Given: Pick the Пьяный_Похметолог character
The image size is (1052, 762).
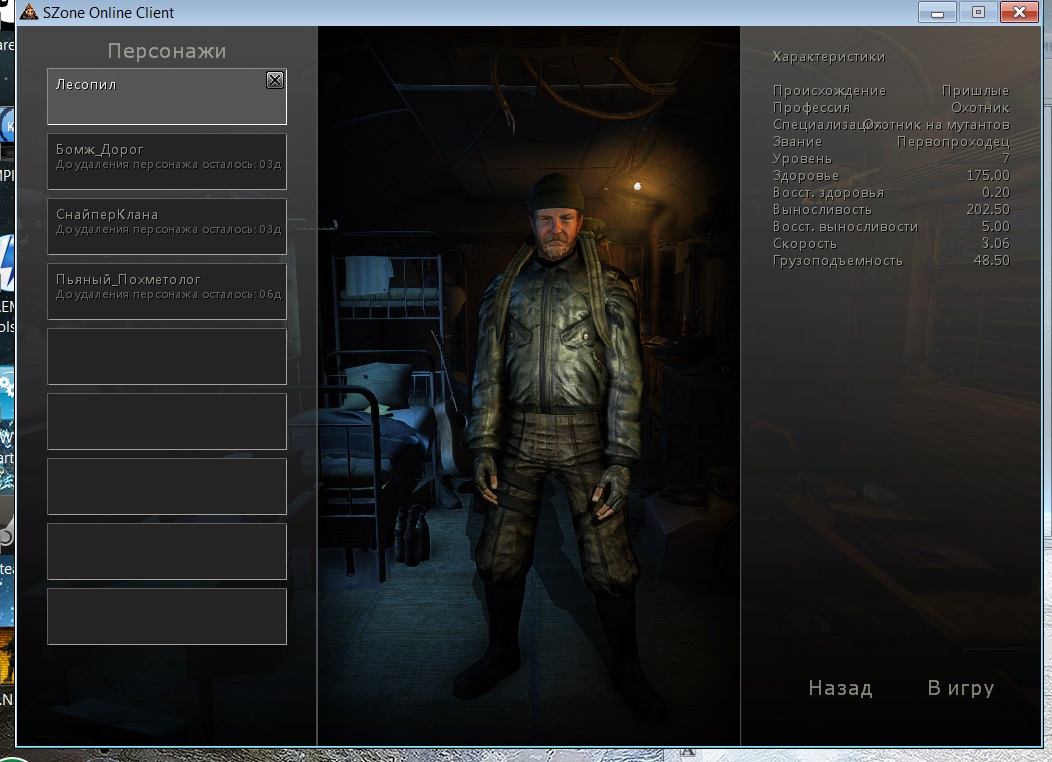Looking at the screenshot, I should coord(166,291).
